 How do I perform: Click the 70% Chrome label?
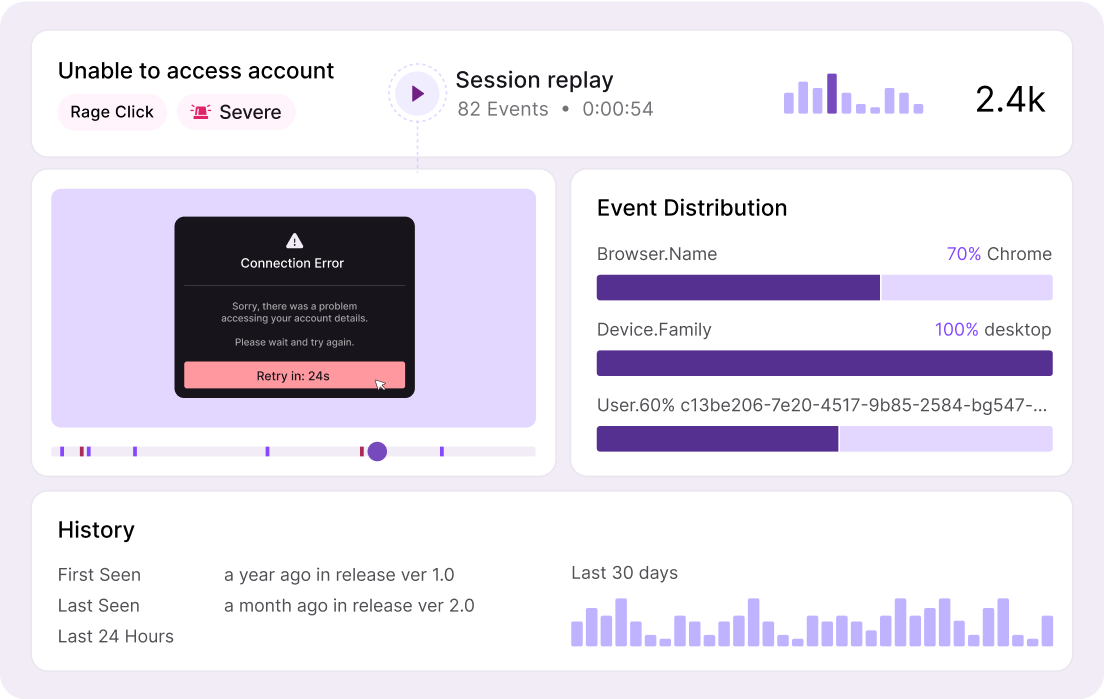[998, 254]
